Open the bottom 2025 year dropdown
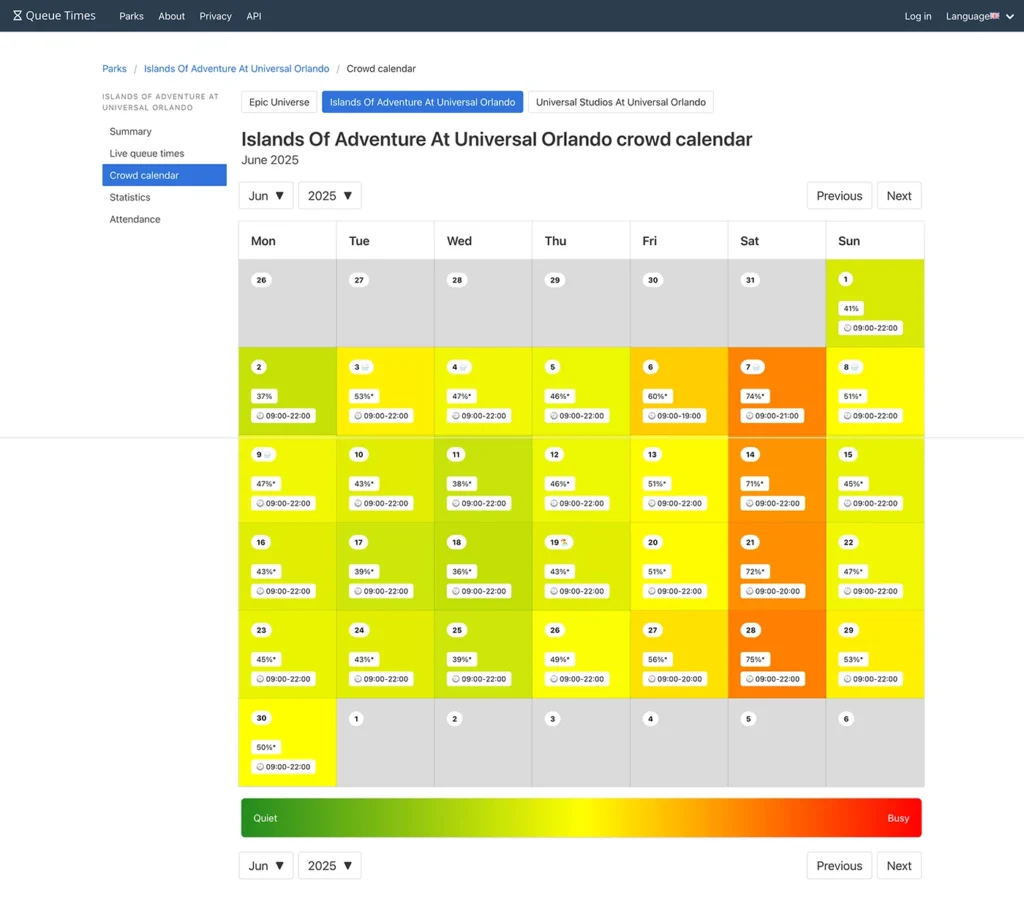Screen dimensions: 1024x906 (330, 866)
